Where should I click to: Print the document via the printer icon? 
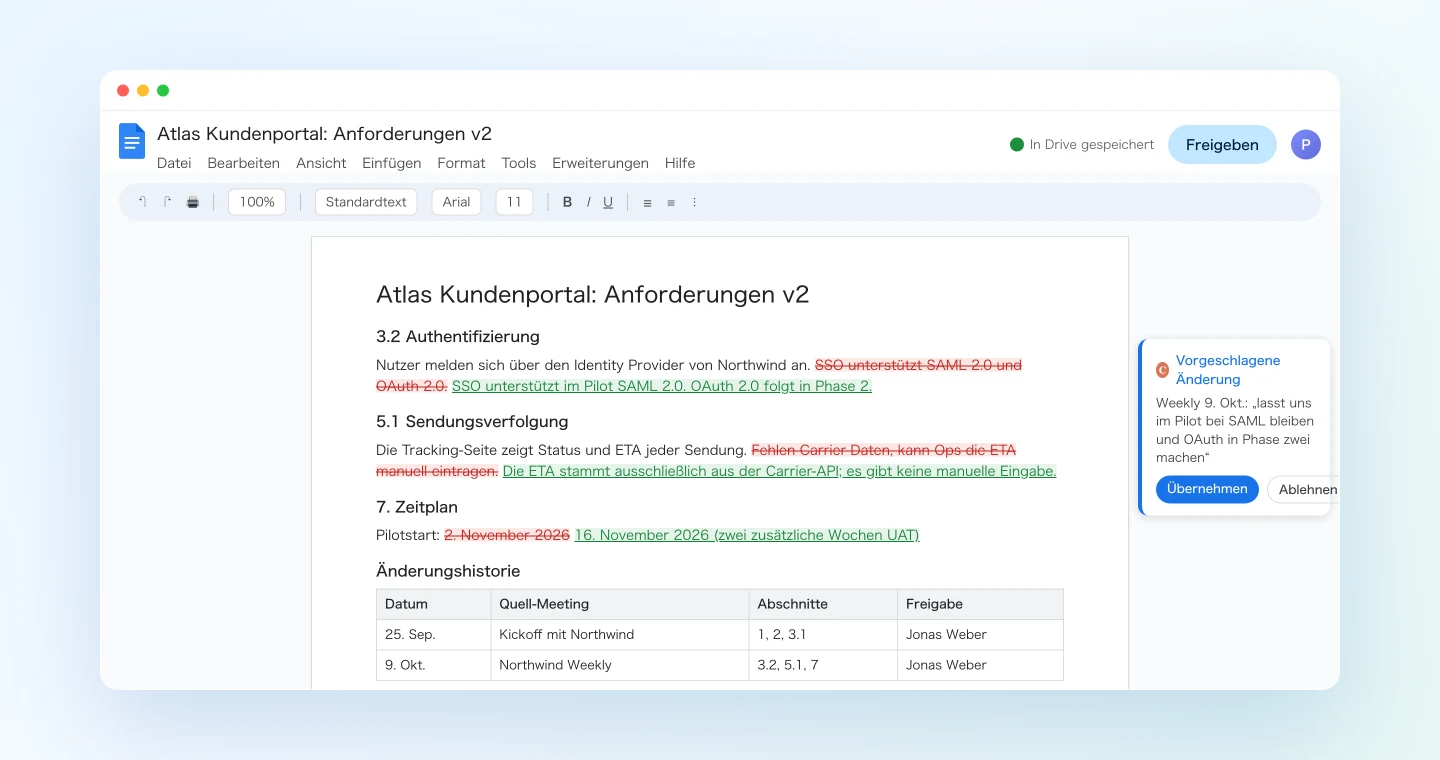[x=193, y=202]
